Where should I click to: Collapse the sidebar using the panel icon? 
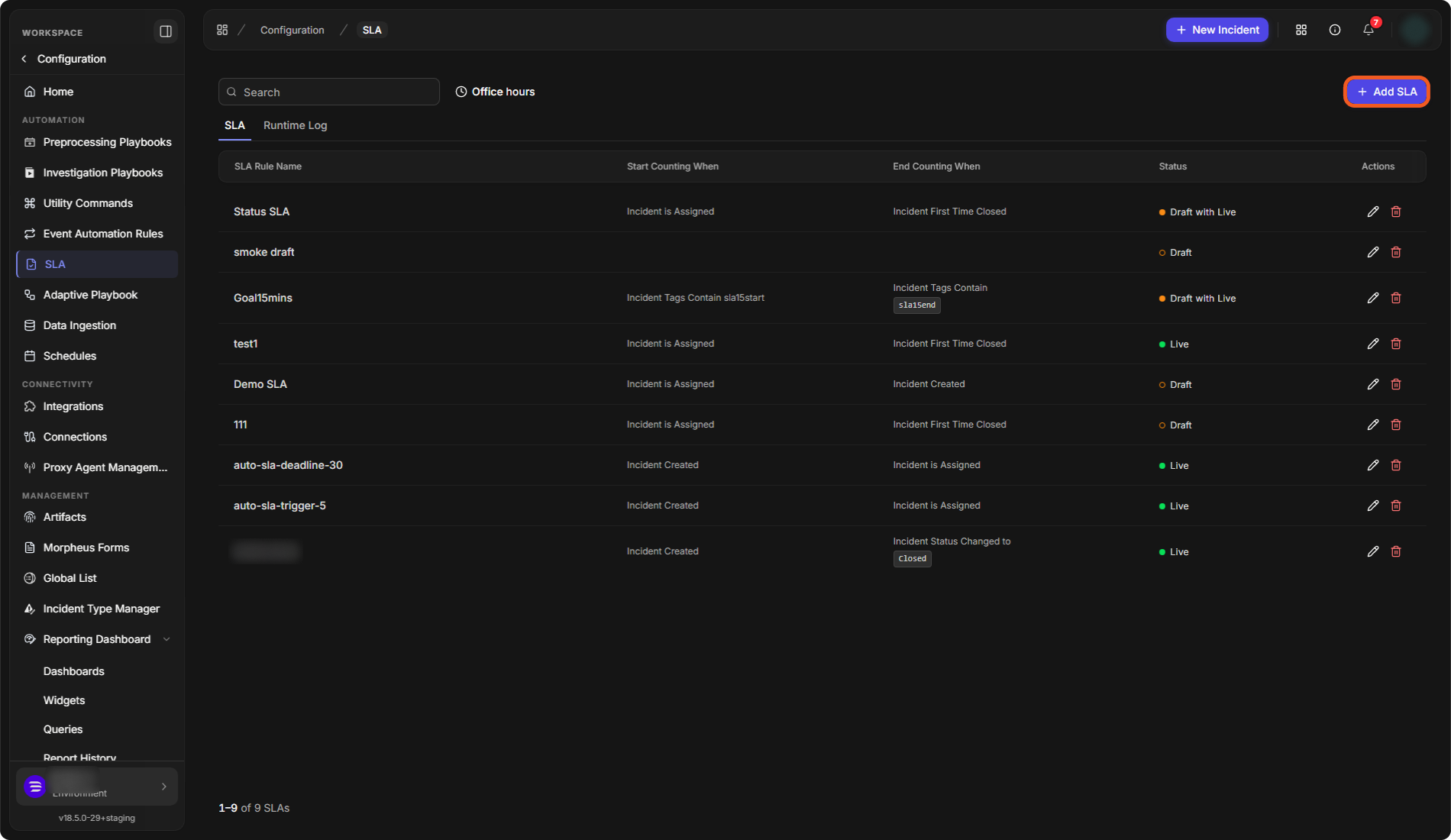(165, 31)
